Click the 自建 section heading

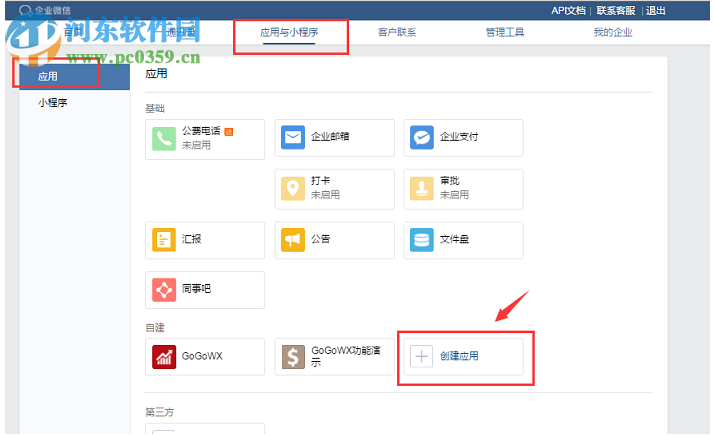(155, 328)
